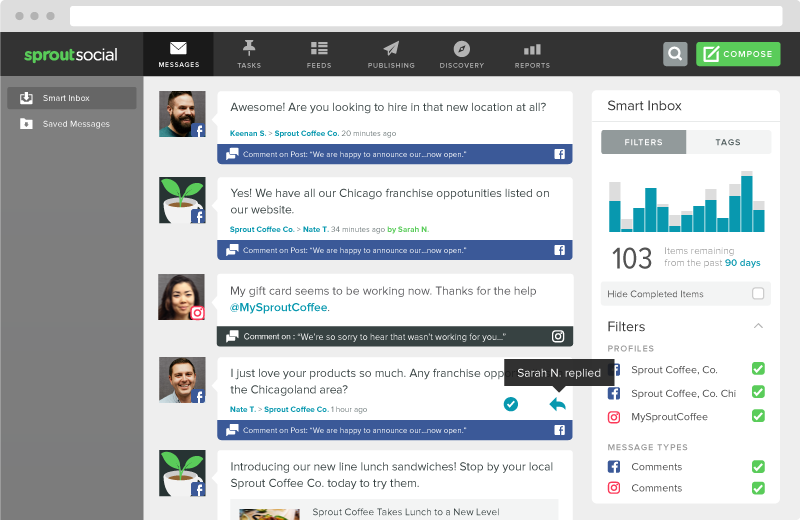Click Keenan S. profile photo
The width and height of the screenshot is (800, 520).
[182, 114]
